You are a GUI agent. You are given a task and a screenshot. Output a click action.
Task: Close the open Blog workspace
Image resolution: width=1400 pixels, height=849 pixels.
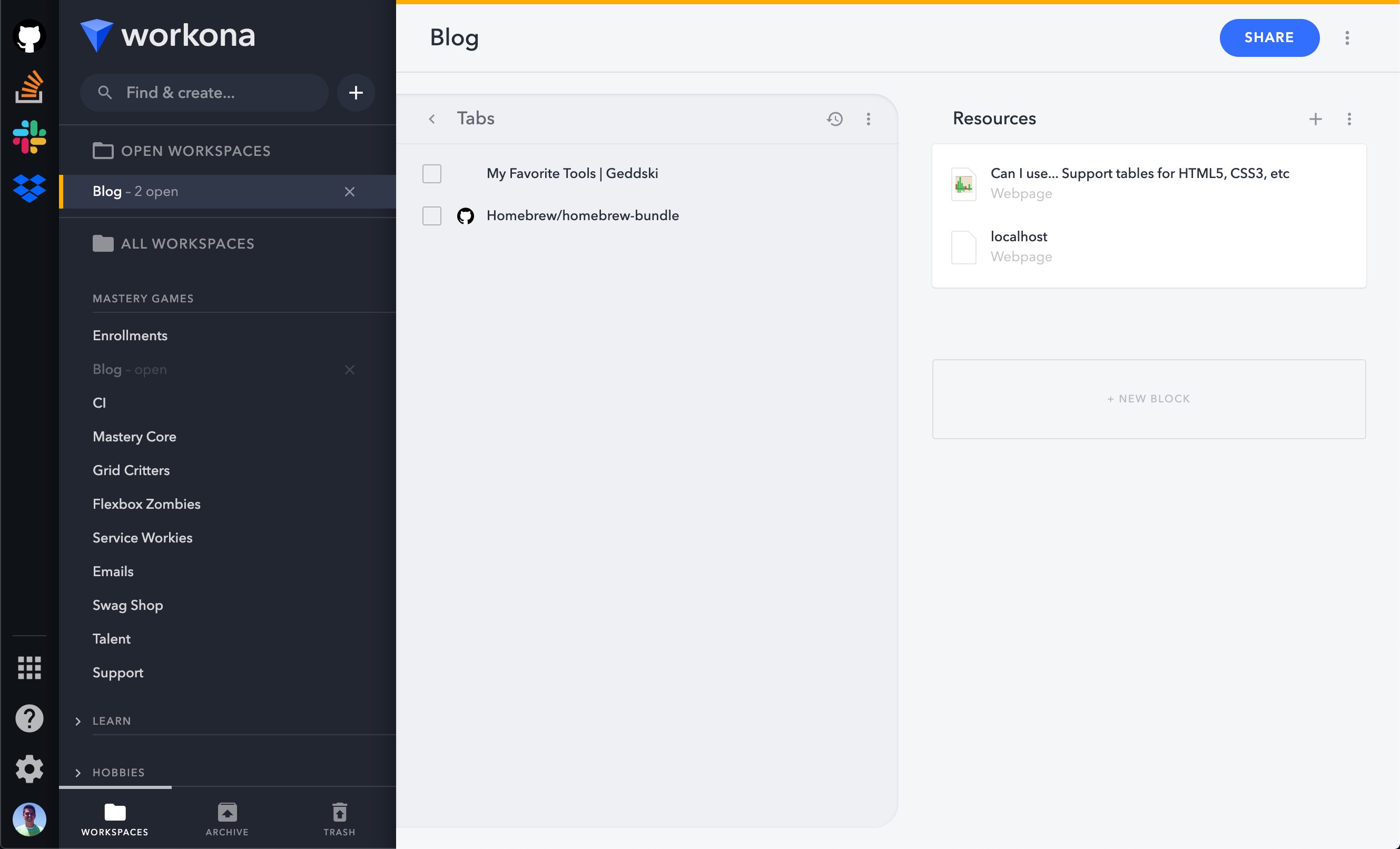[349, 192]
